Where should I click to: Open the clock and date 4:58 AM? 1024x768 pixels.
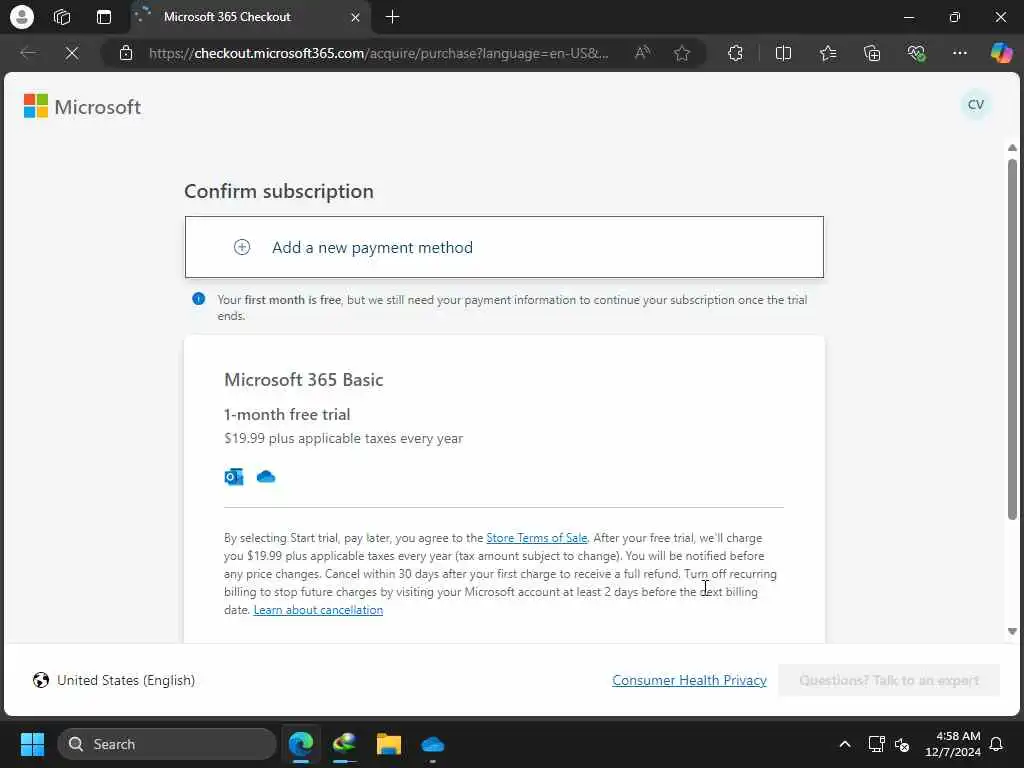pos(953,744)
